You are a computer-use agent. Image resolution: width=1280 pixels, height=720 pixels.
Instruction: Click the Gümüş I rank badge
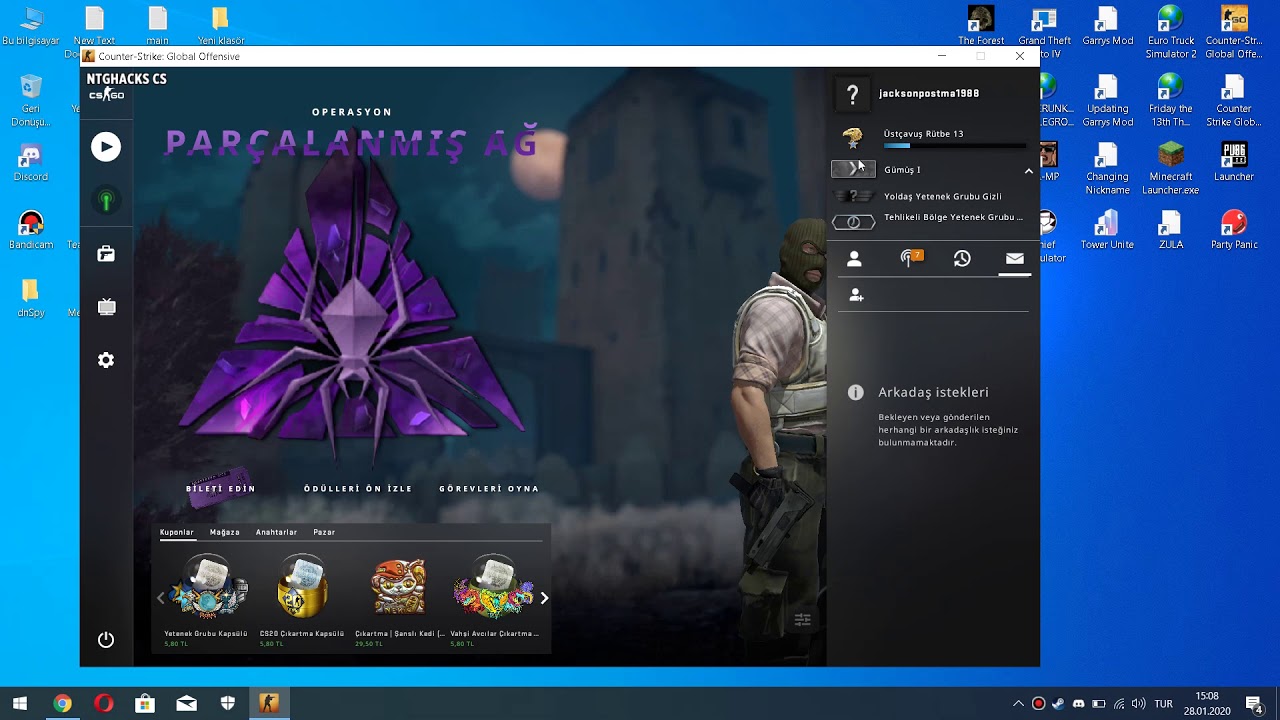(x=853, y=169)
